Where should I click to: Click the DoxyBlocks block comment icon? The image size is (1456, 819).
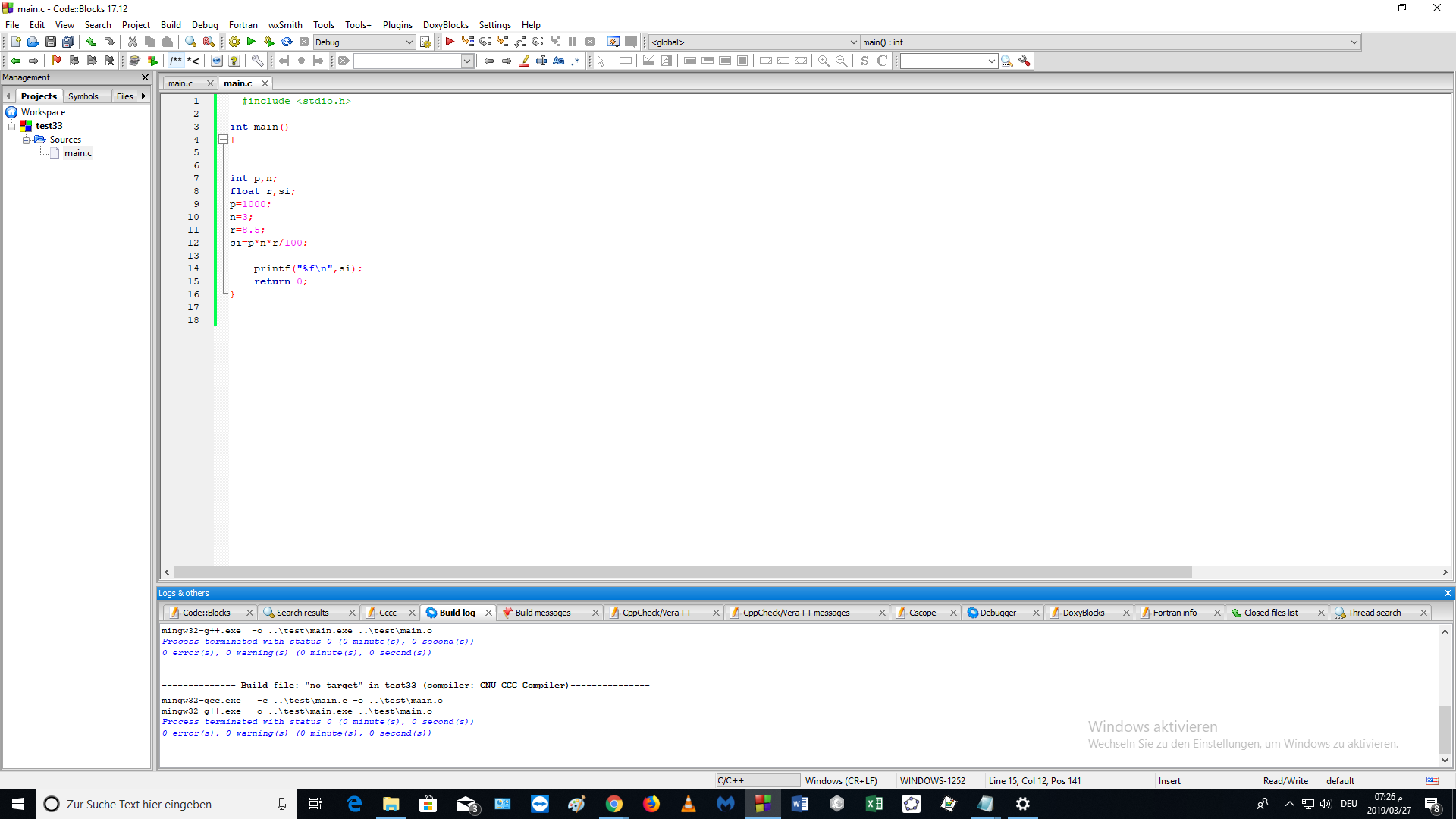(176, 61)
